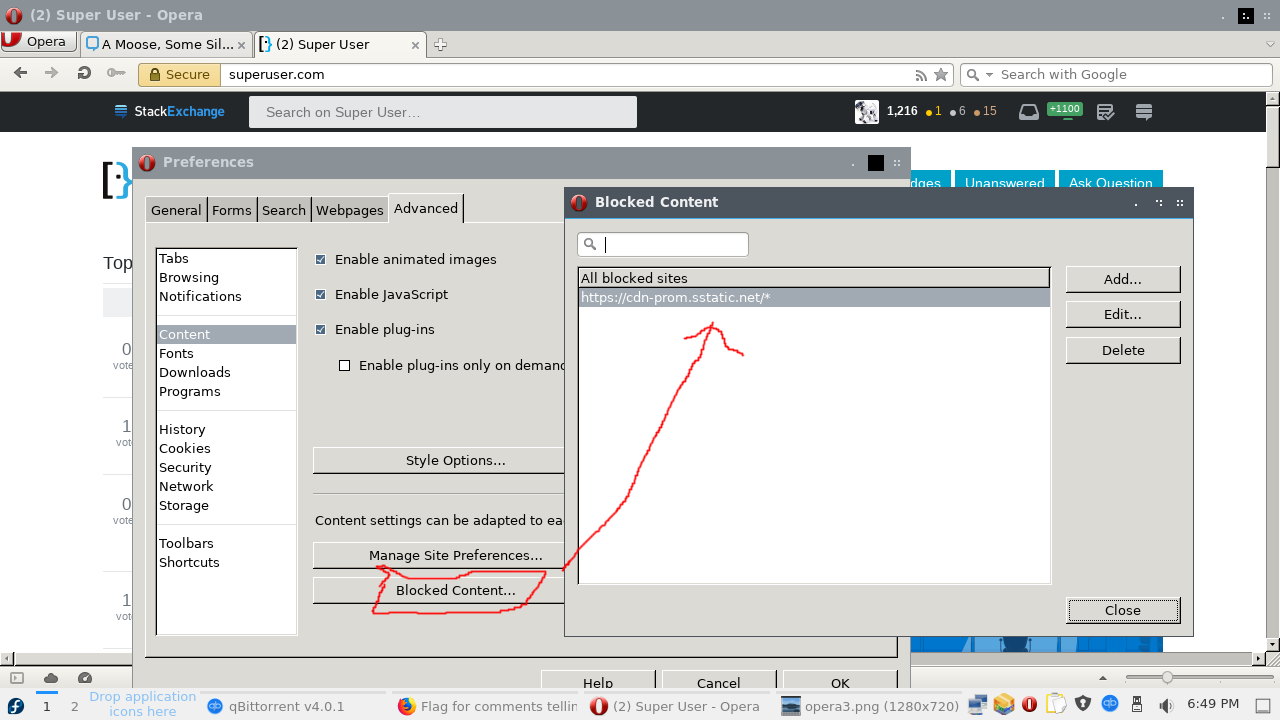
Task: Click the Blocked Content search field
Action: [x=663, y=244]
